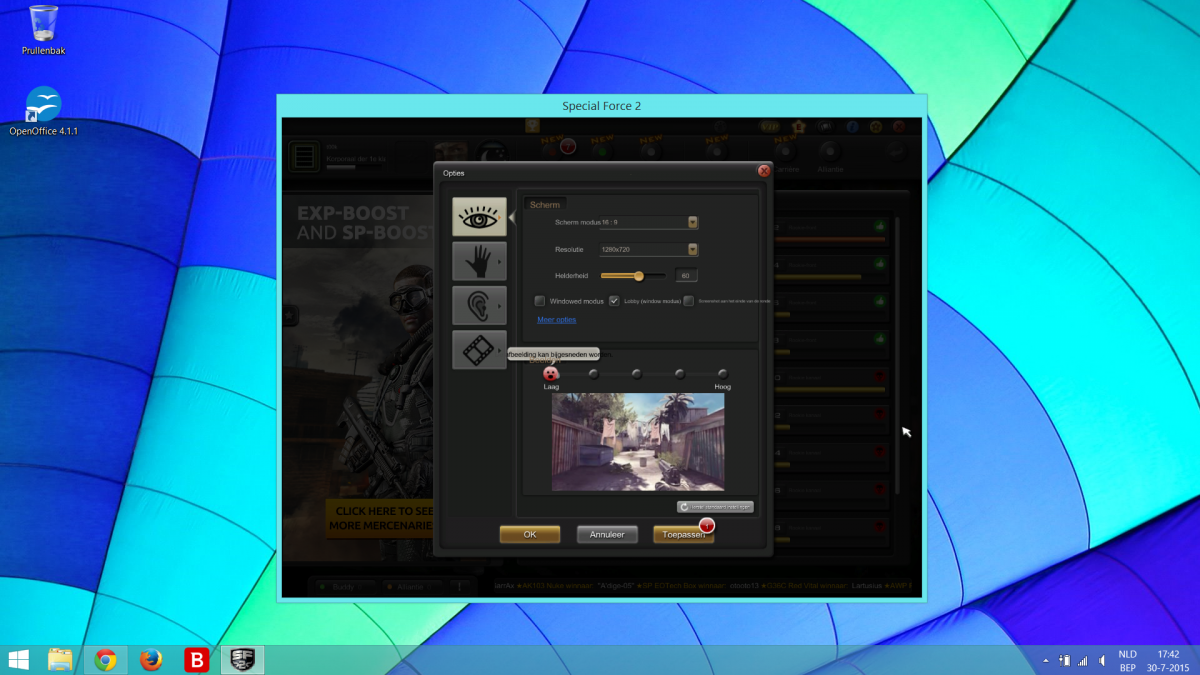Show hidden system tray icons
Screen dimensions: 1200x675
1046,660
